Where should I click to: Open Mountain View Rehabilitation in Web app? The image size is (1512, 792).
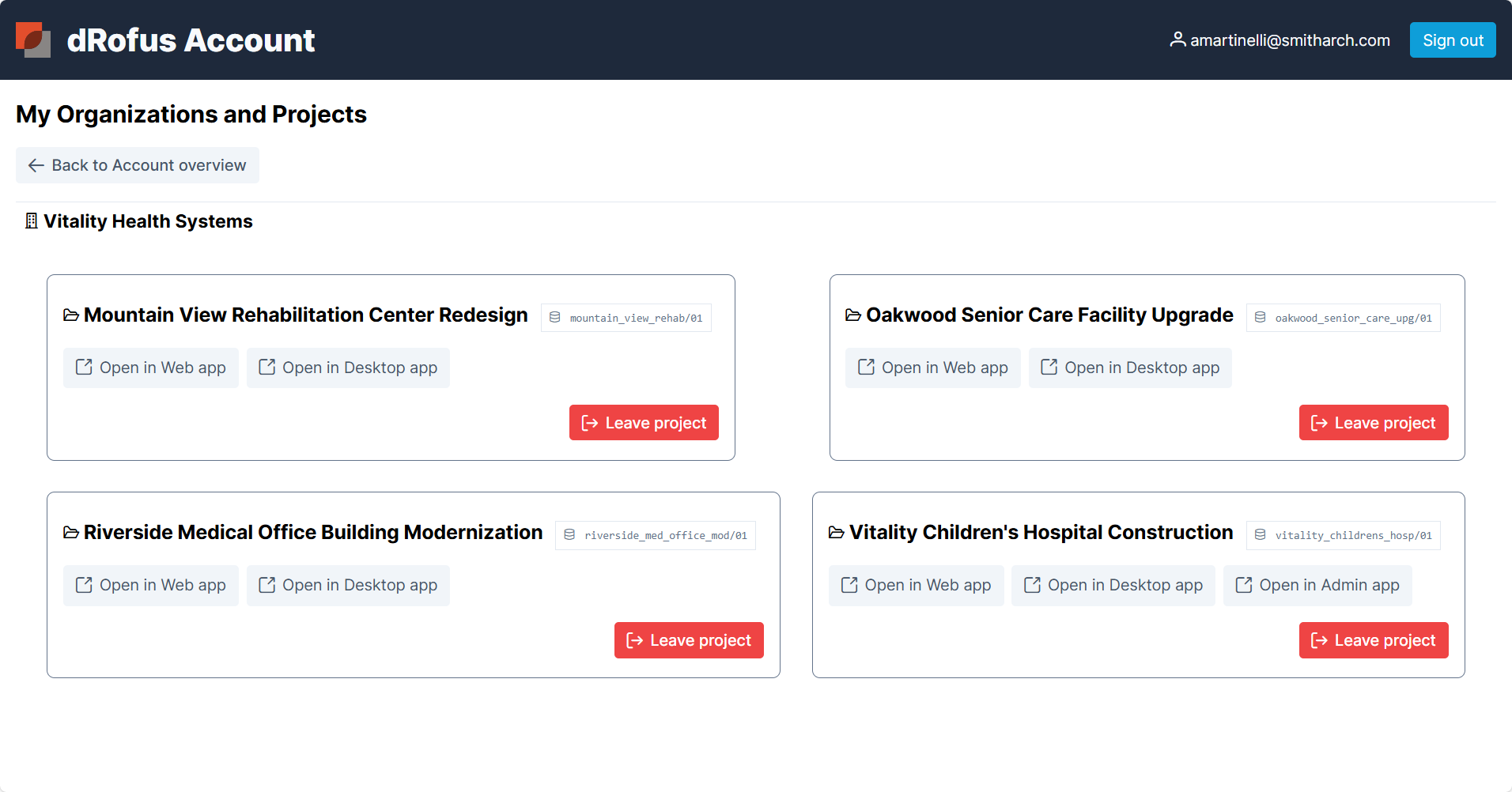coord(151,368)
